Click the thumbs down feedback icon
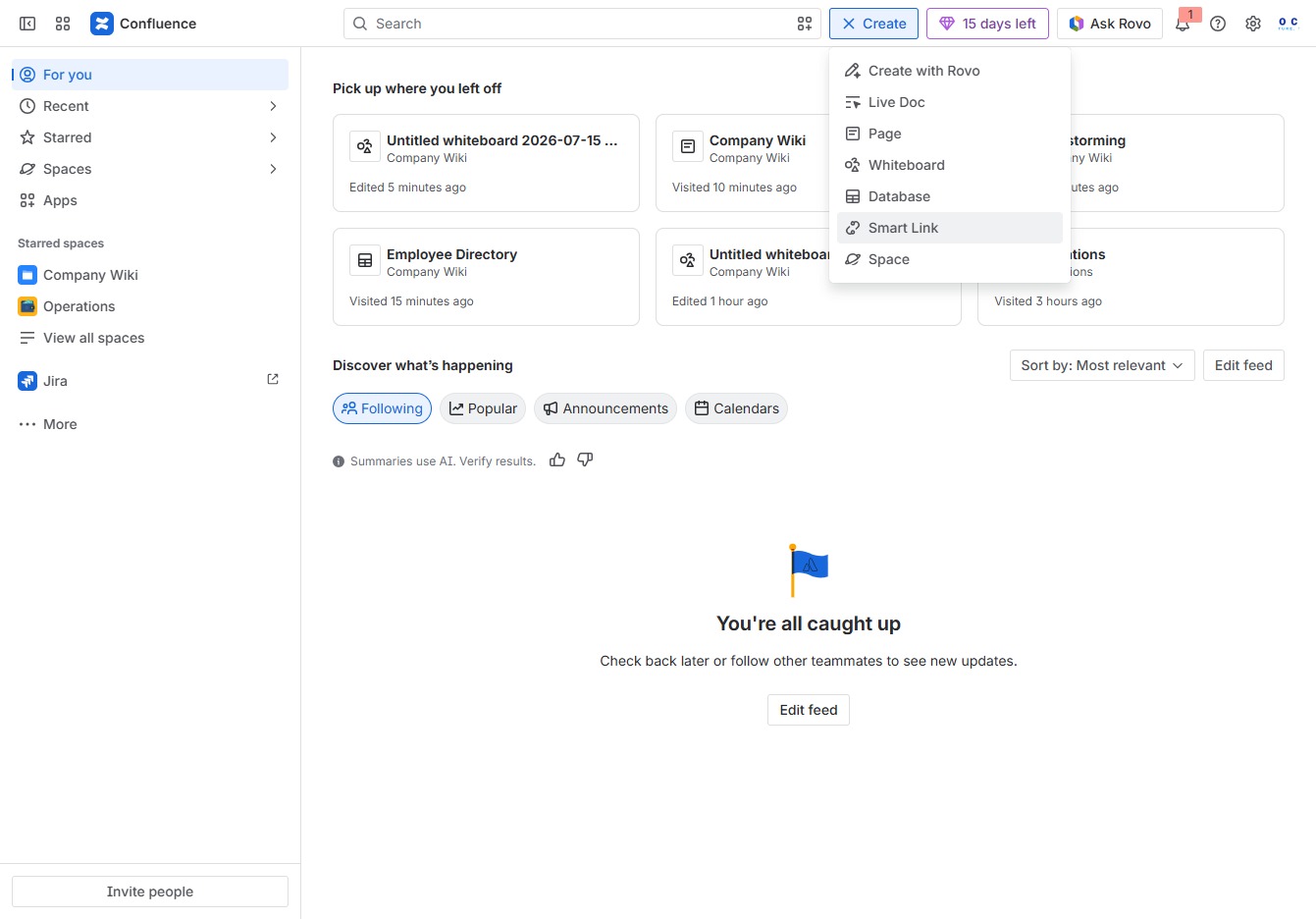 coord(585,459)
